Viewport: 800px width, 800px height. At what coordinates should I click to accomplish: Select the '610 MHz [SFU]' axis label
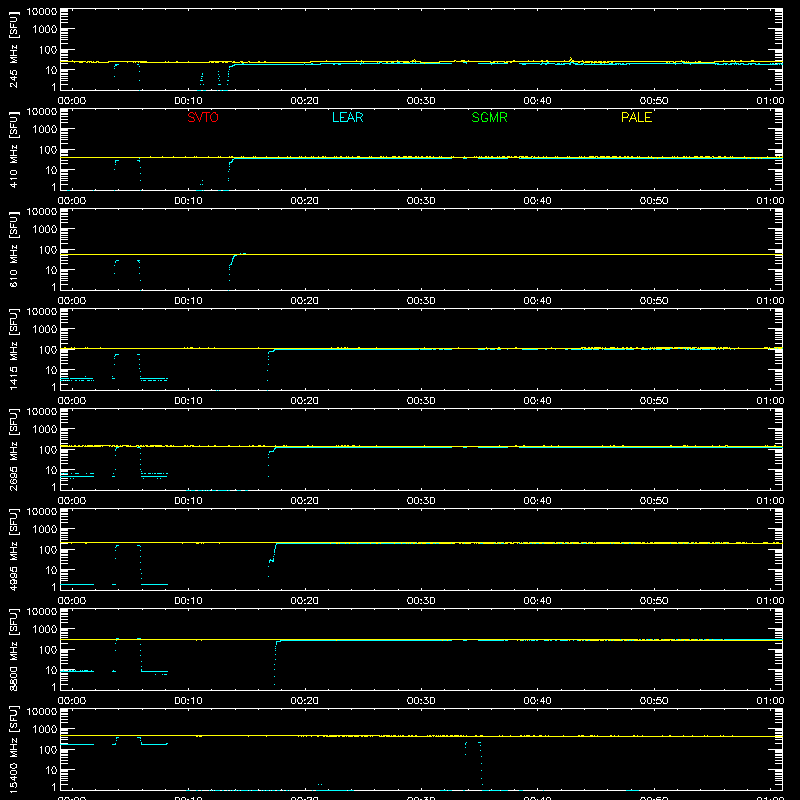coord(14,249)
